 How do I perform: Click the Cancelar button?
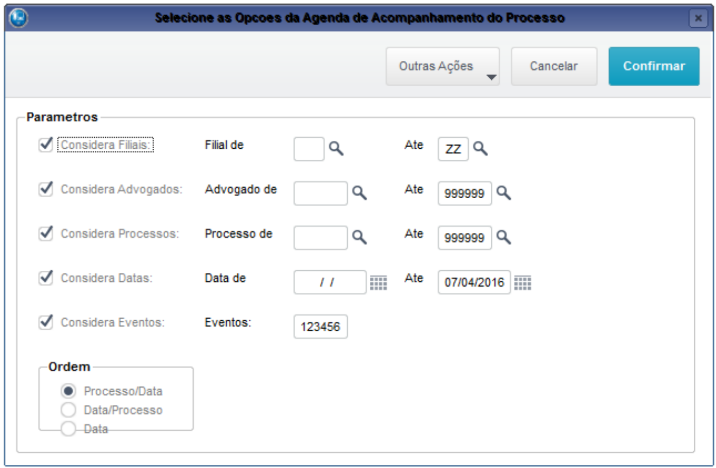553,66
